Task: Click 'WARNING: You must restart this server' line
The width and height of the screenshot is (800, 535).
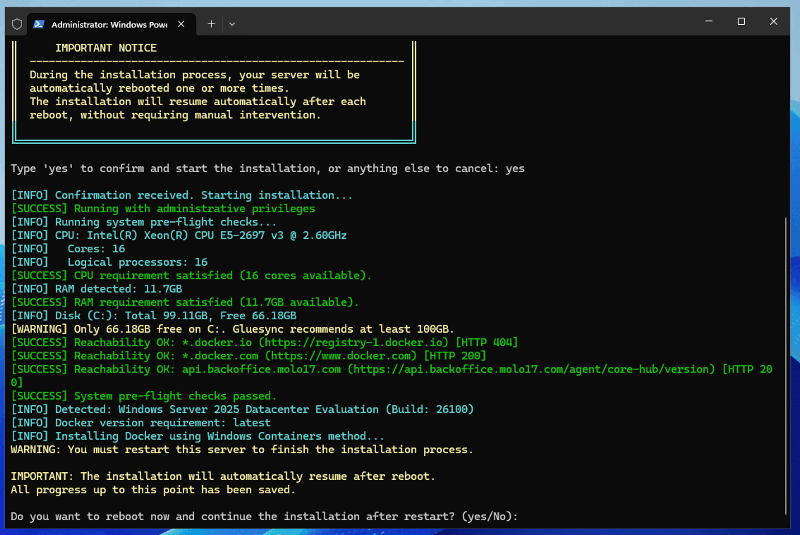Action: click(242, 450)
